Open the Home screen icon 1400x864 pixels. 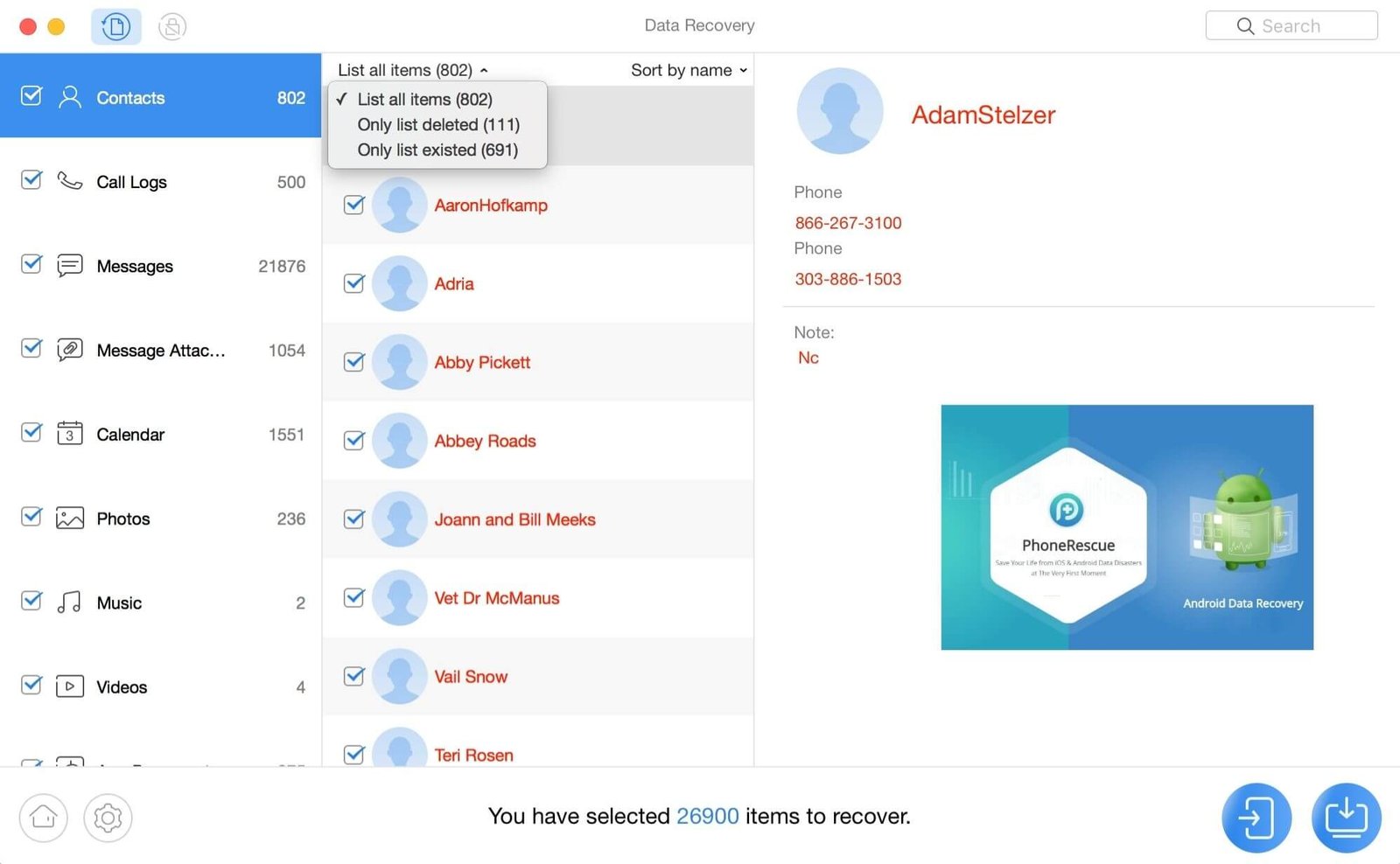[44, 818]
